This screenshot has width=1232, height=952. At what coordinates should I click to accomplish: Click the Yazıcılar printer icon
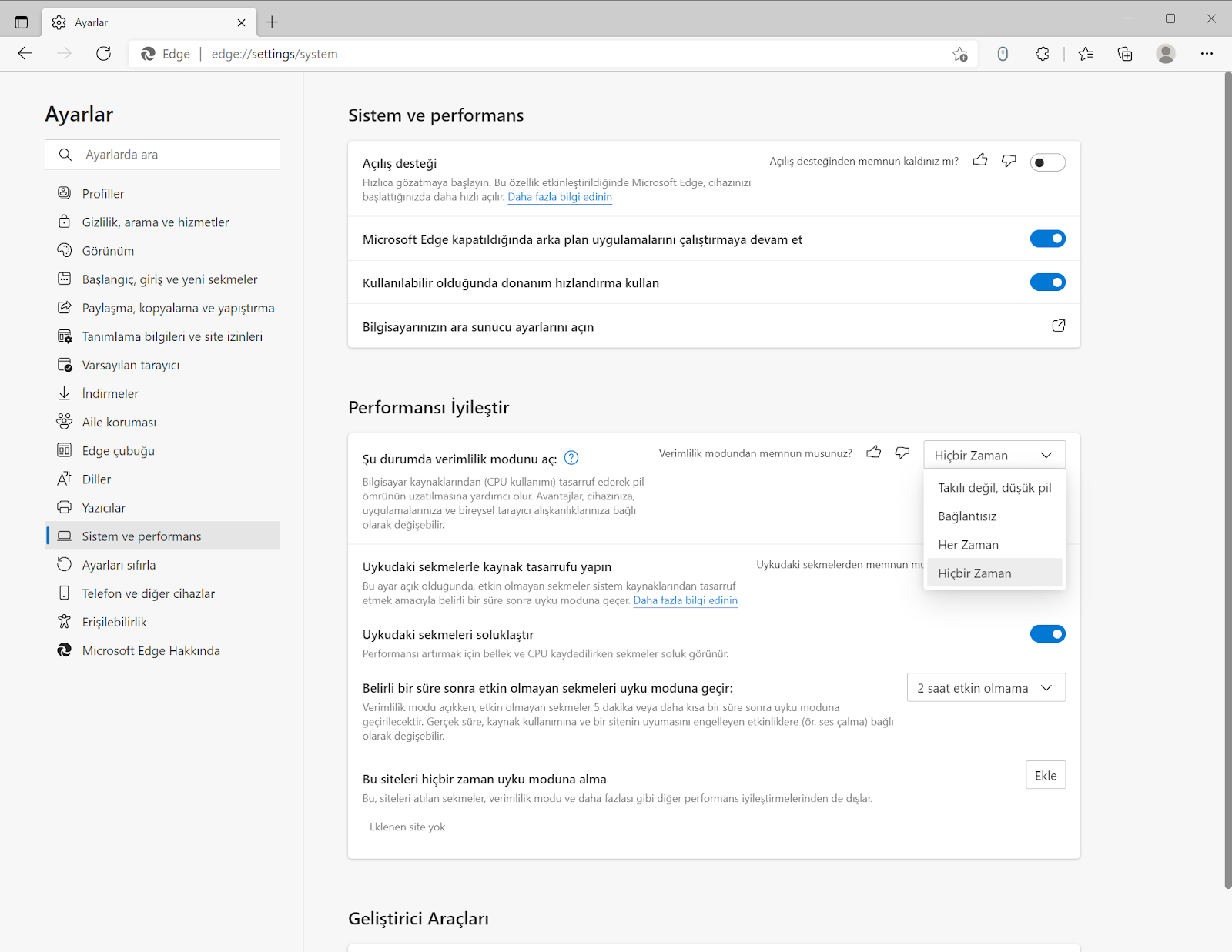click(x=65, y=507)
